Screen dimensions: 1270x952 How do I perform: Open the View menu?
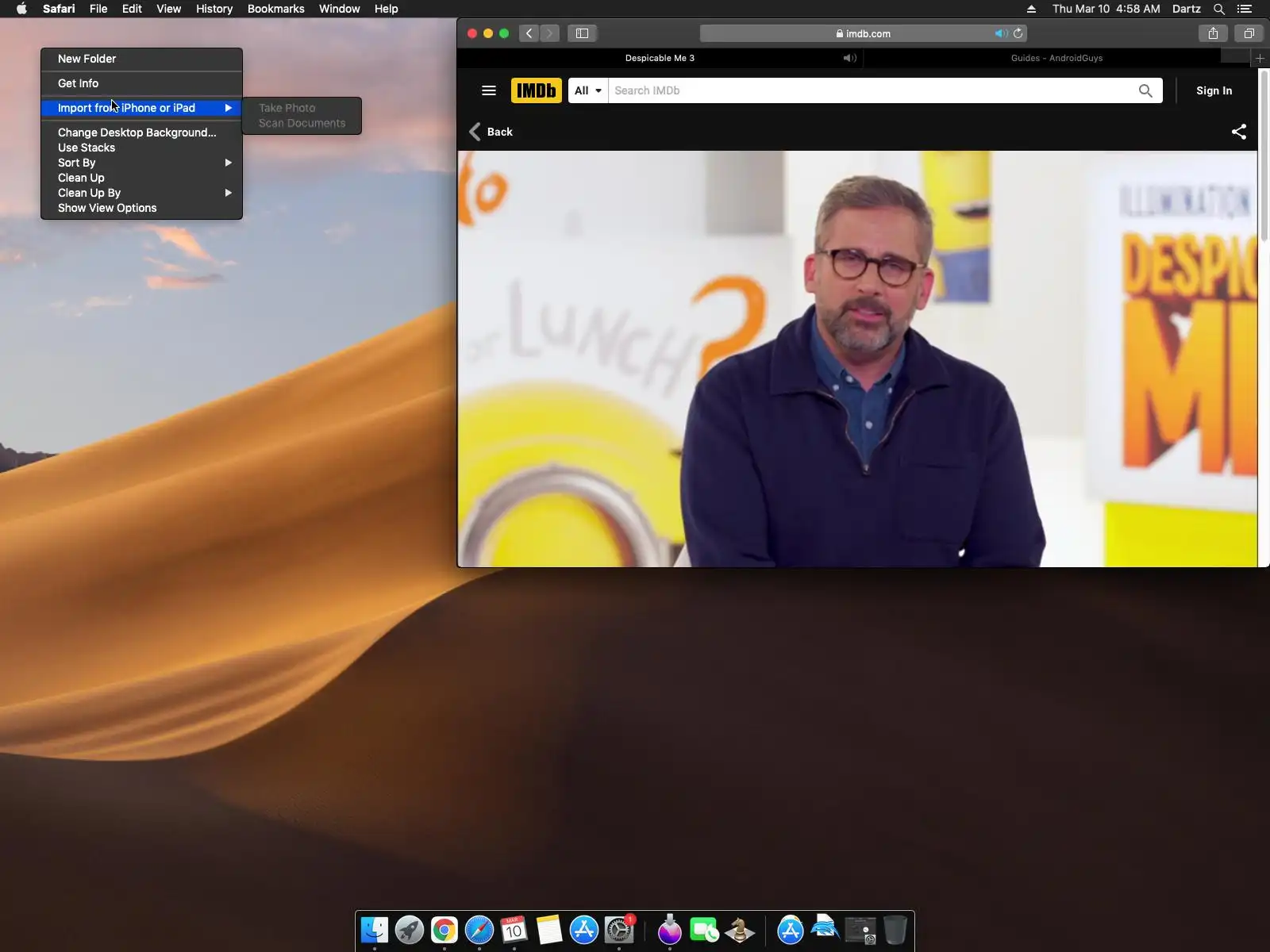[168, 9]
